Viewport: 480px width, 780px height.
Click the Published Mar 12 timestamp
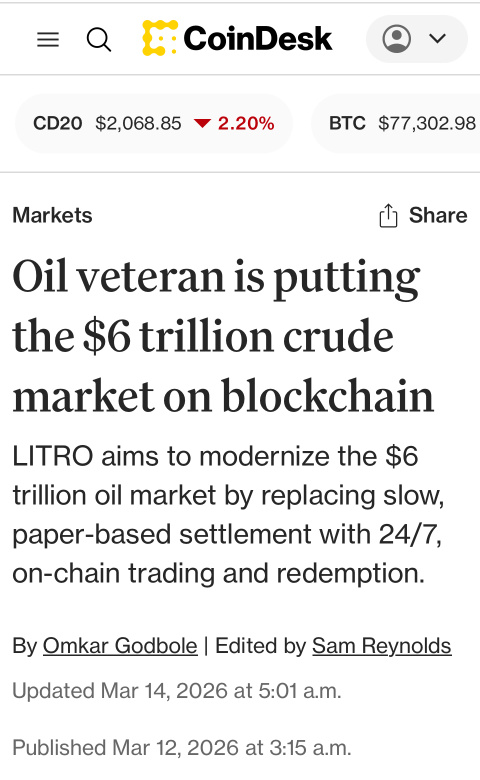[x=182, y=748]
